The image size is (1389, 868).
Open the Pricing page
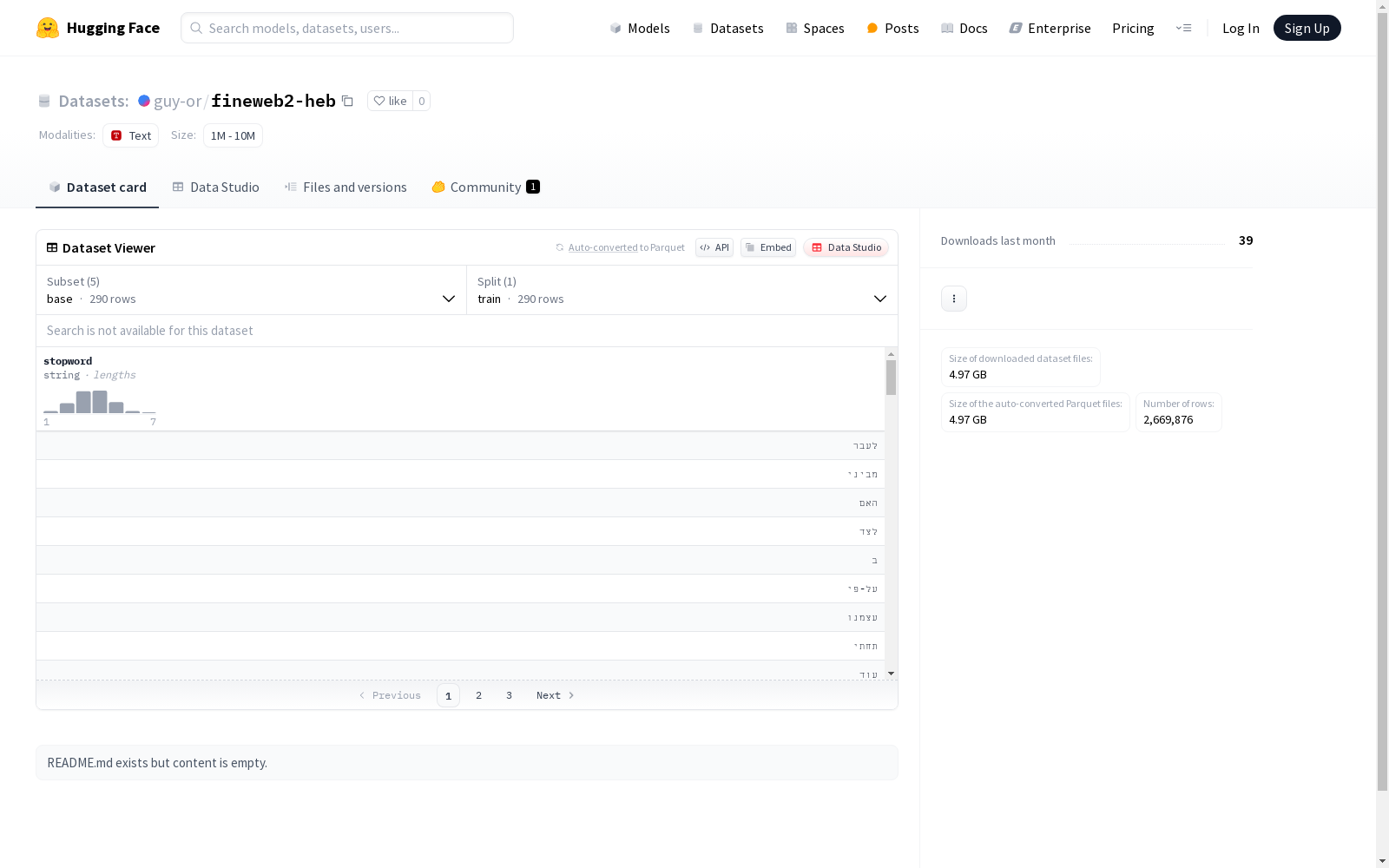[1133, 28]
